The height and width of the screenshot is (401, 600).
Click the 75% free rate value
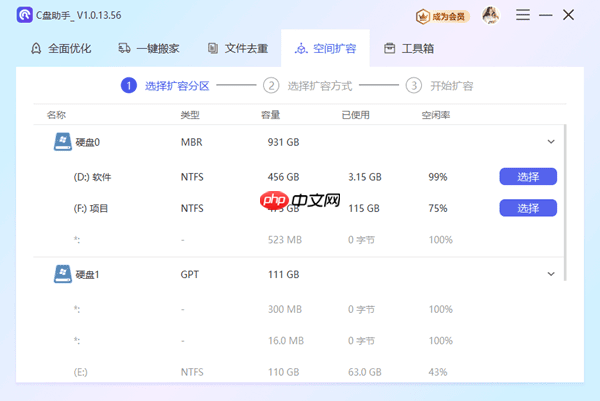point(438,208)
